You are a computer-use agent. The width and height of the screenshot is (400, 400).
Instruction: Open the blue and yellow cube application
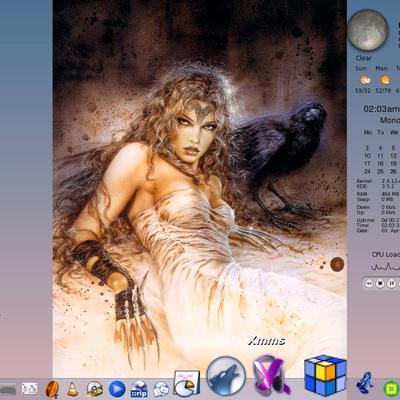(325, 375)
